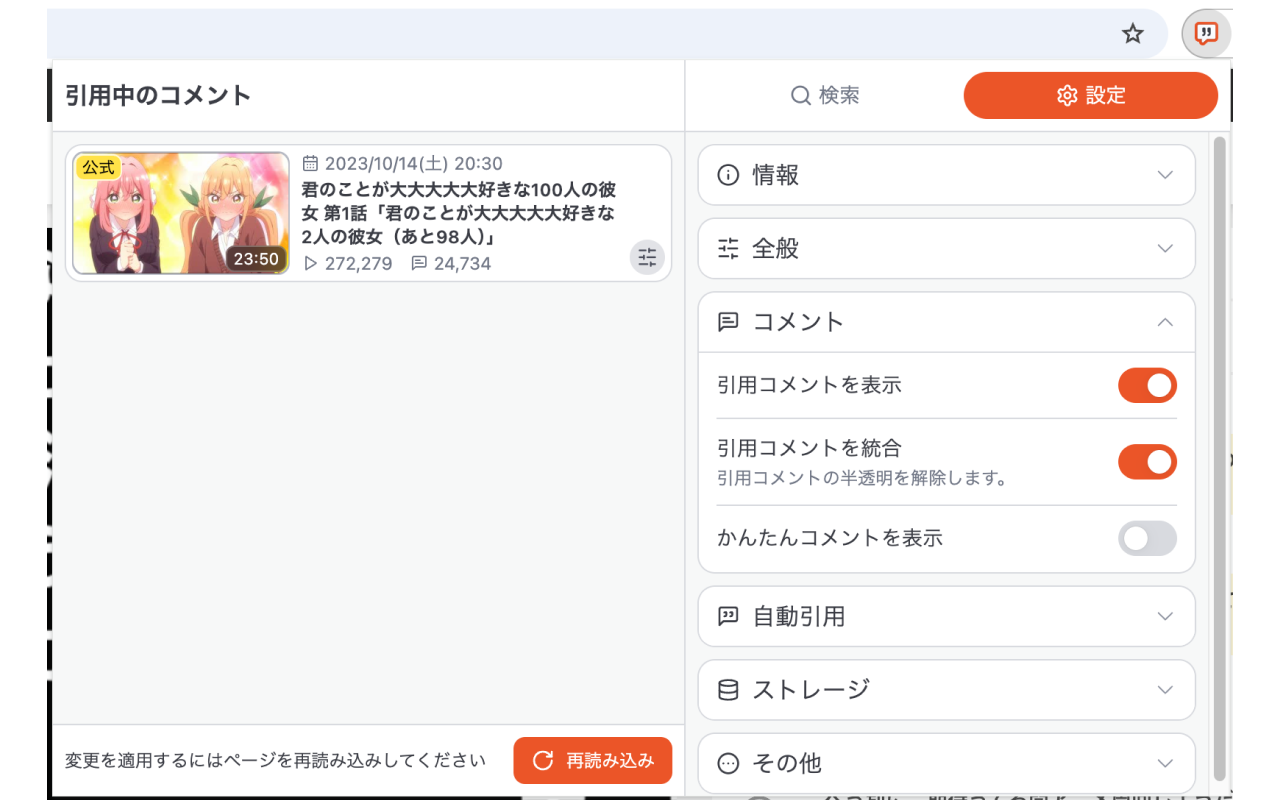This screenshot has width=1280, height=800.
Task: Click the storage icon next to ストレージ
Action: pos(727,690)
